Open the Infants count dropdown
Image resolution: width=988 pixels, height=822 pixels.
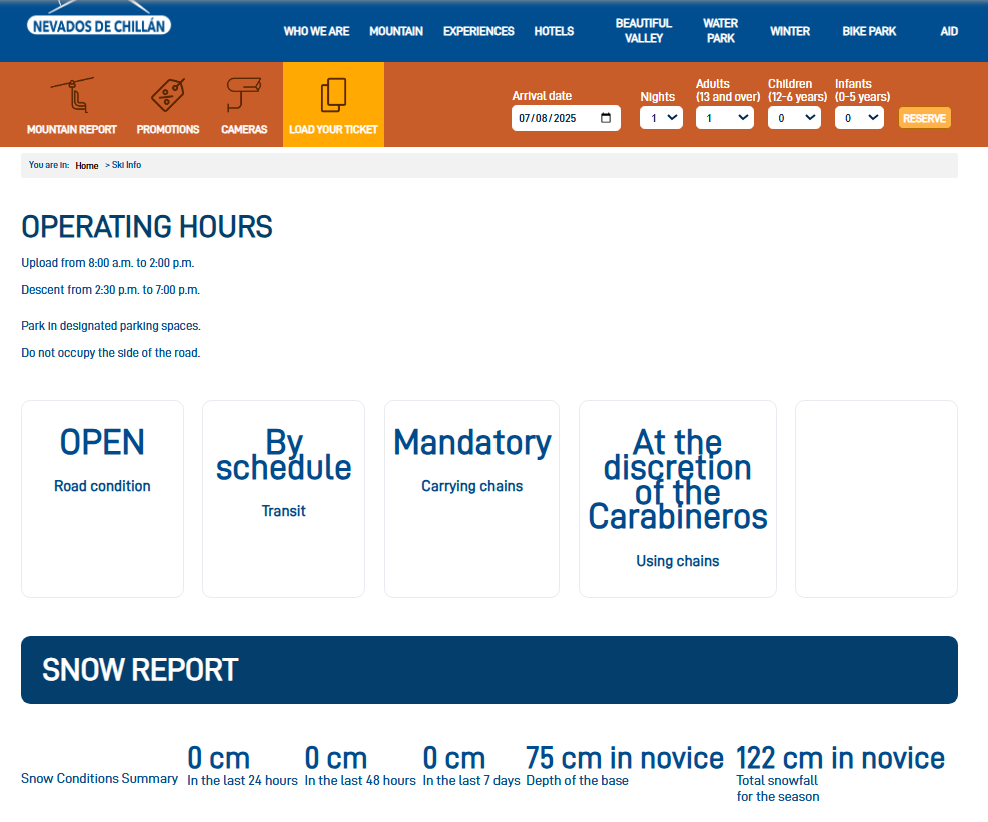point(859,118)
